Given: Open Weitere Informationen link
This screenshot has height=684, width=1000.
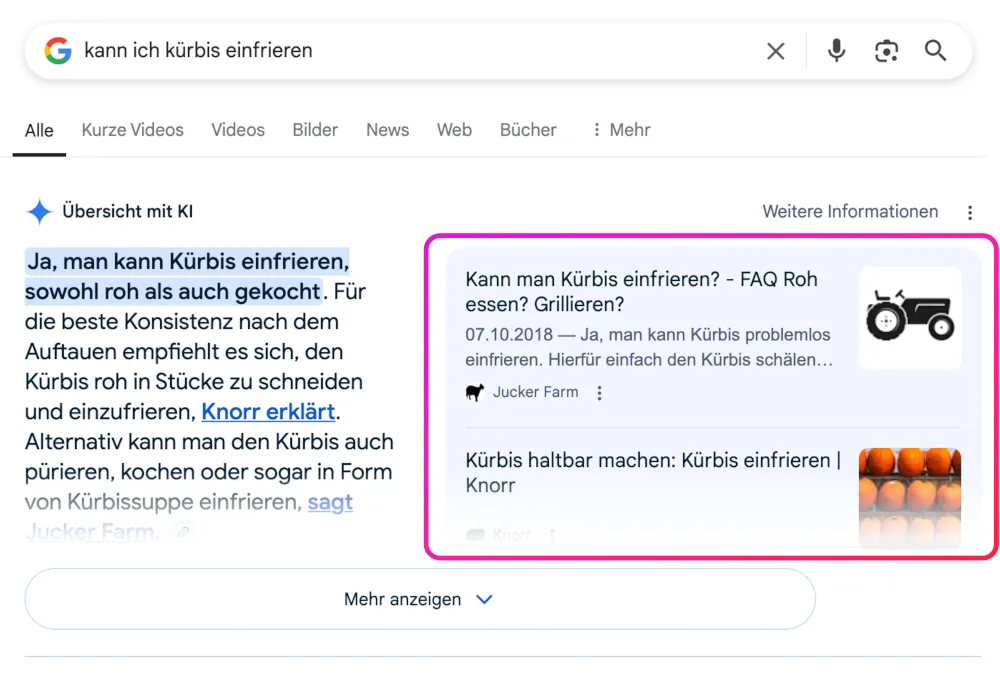Looking at the screenshot, I should 850,212.
